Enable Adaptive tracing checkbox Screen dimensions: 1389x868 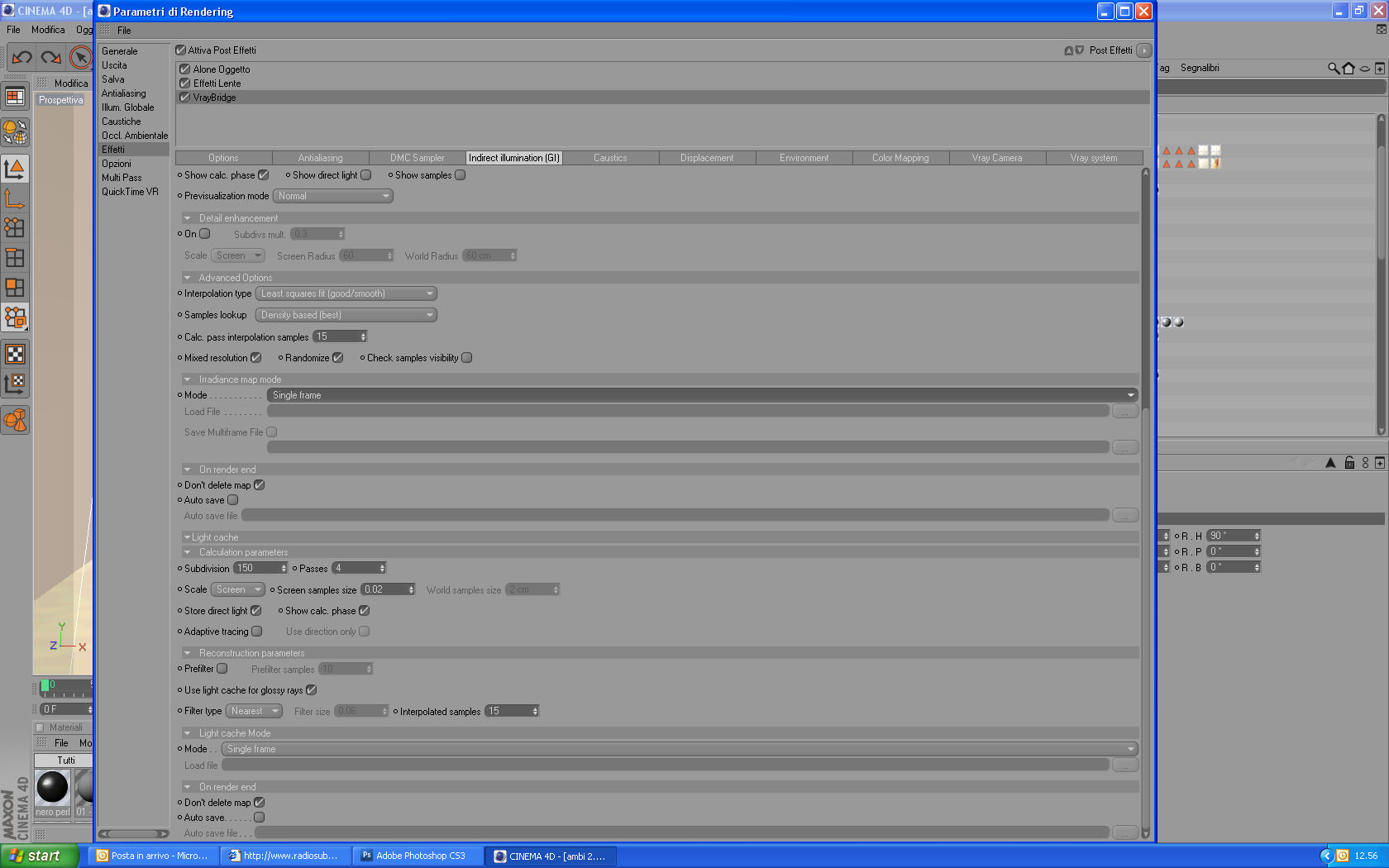(x=256, y=632)
